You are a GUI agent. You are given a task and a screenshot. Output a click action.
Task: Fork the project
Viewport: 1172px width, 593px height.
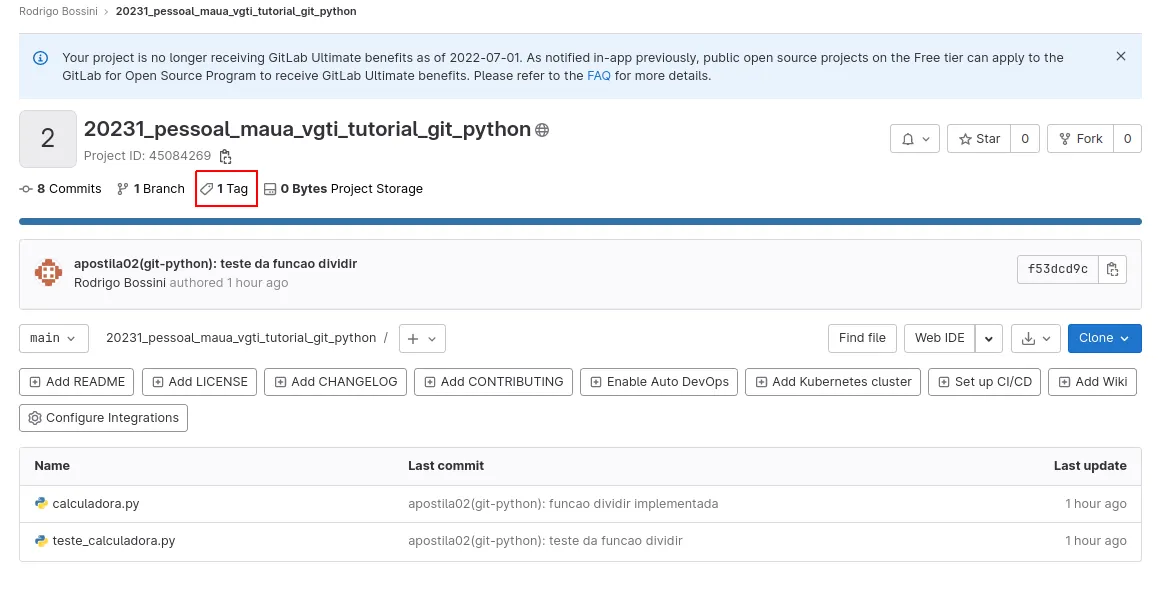pyautogui.click(x=1081, y=139)
